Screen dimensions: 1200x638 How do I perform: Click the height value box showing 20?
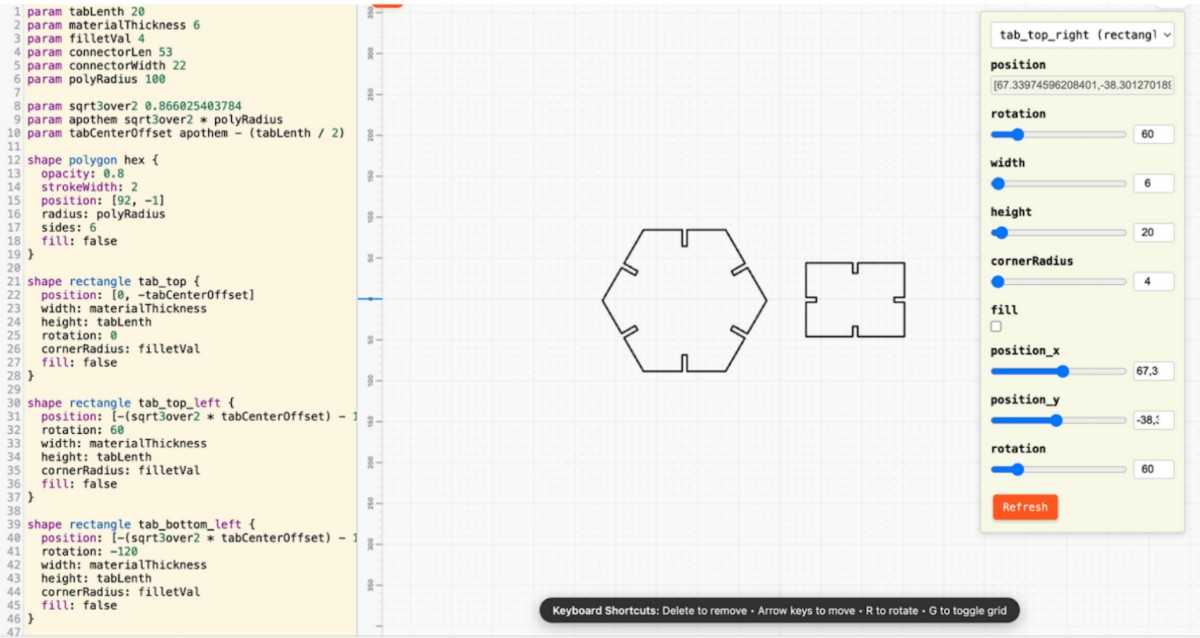(x=1154, y=232)
